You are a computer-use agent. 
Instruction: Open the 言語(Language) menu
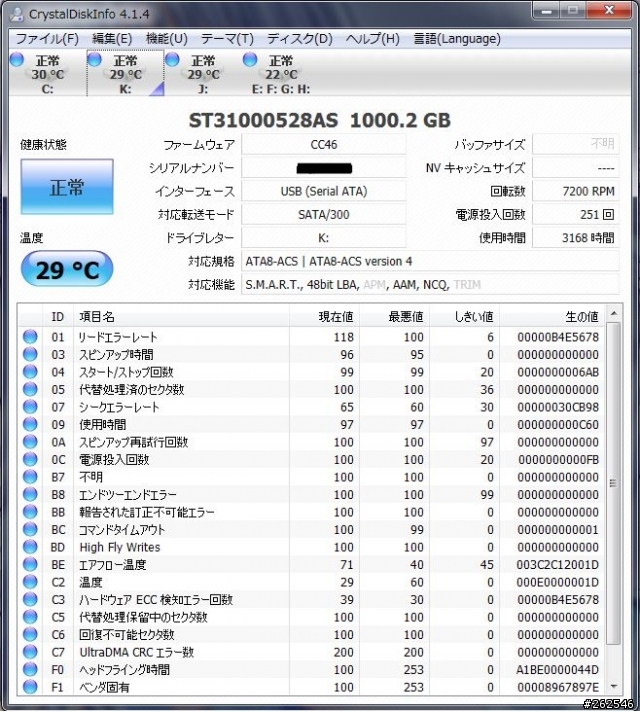click(457, 39)
